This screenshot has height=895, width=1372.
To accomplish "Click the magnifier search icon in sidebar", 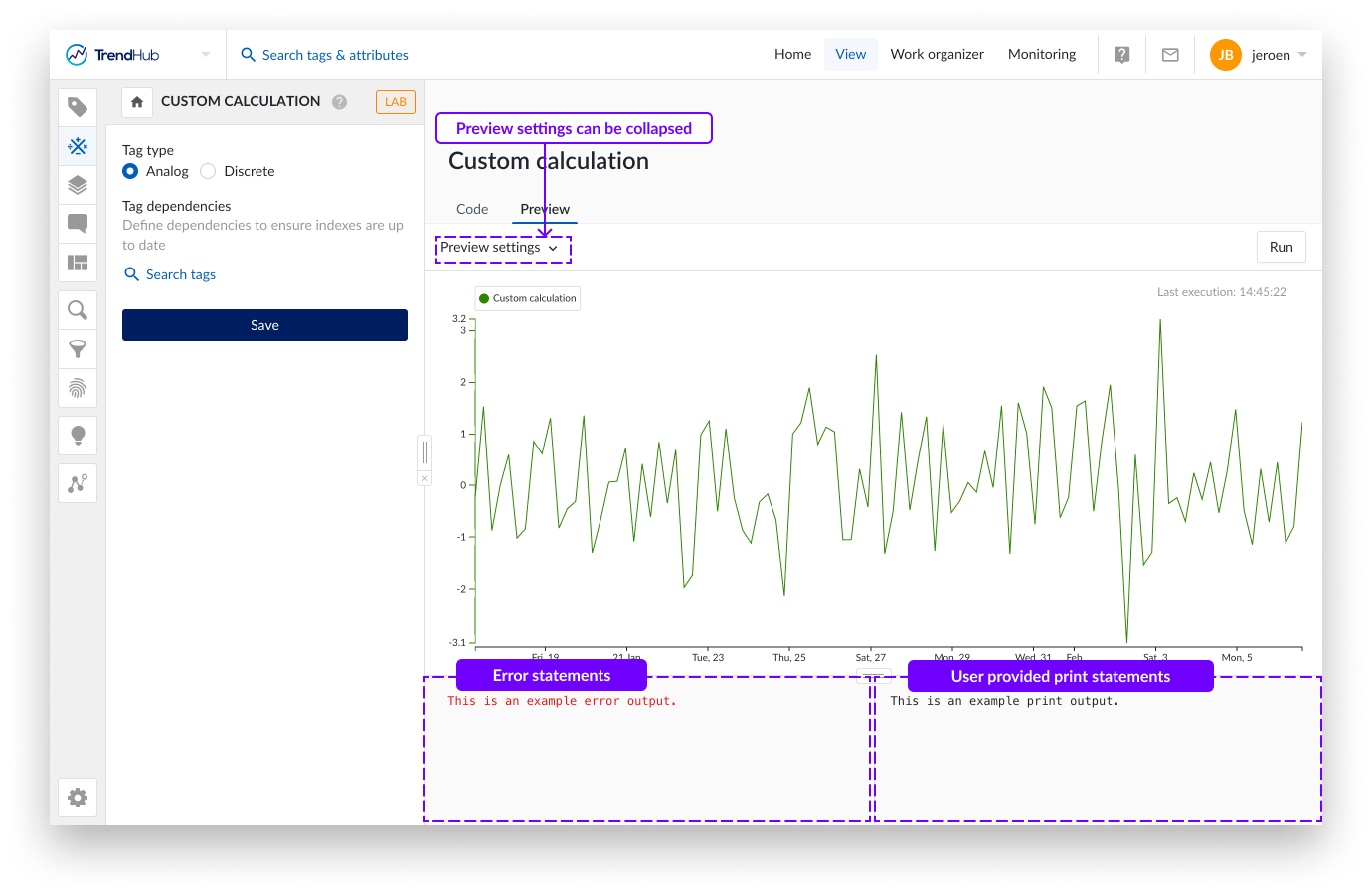I will click(78, 310).
